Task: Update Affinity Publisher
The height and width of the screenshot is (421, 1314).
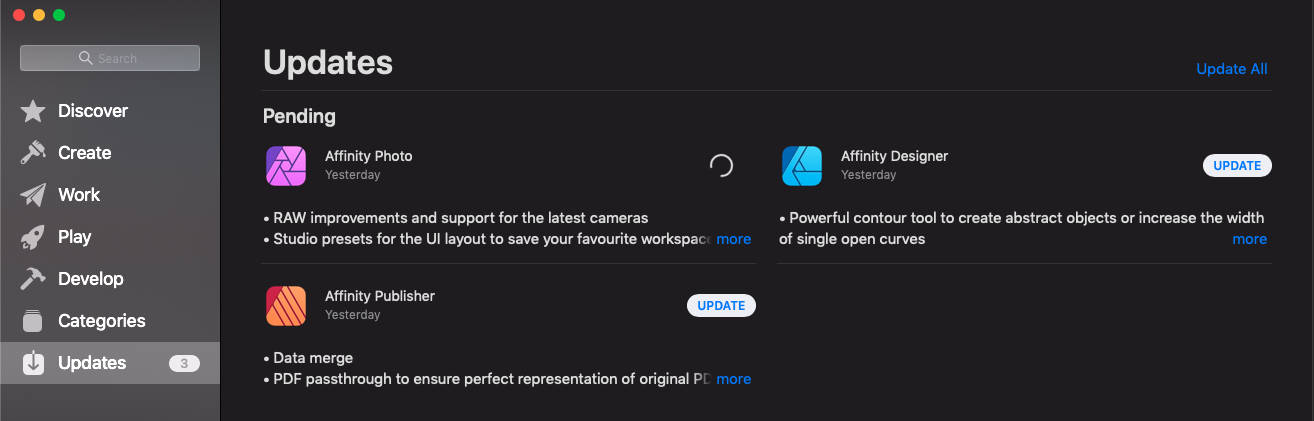Action: click(x=721, y=306)
